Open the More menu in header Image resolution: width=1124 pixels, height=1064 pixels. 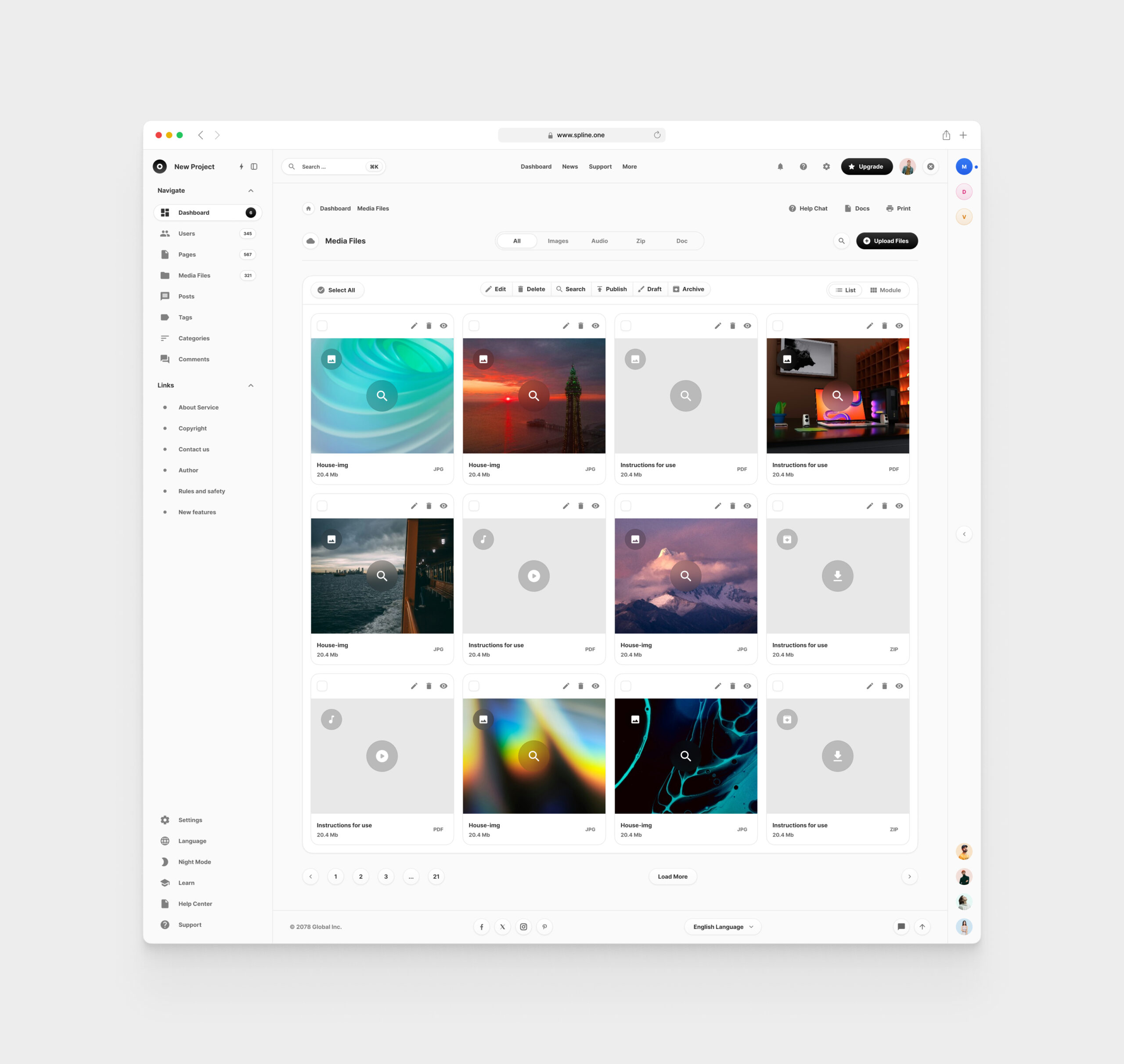[x=629, y=167]
